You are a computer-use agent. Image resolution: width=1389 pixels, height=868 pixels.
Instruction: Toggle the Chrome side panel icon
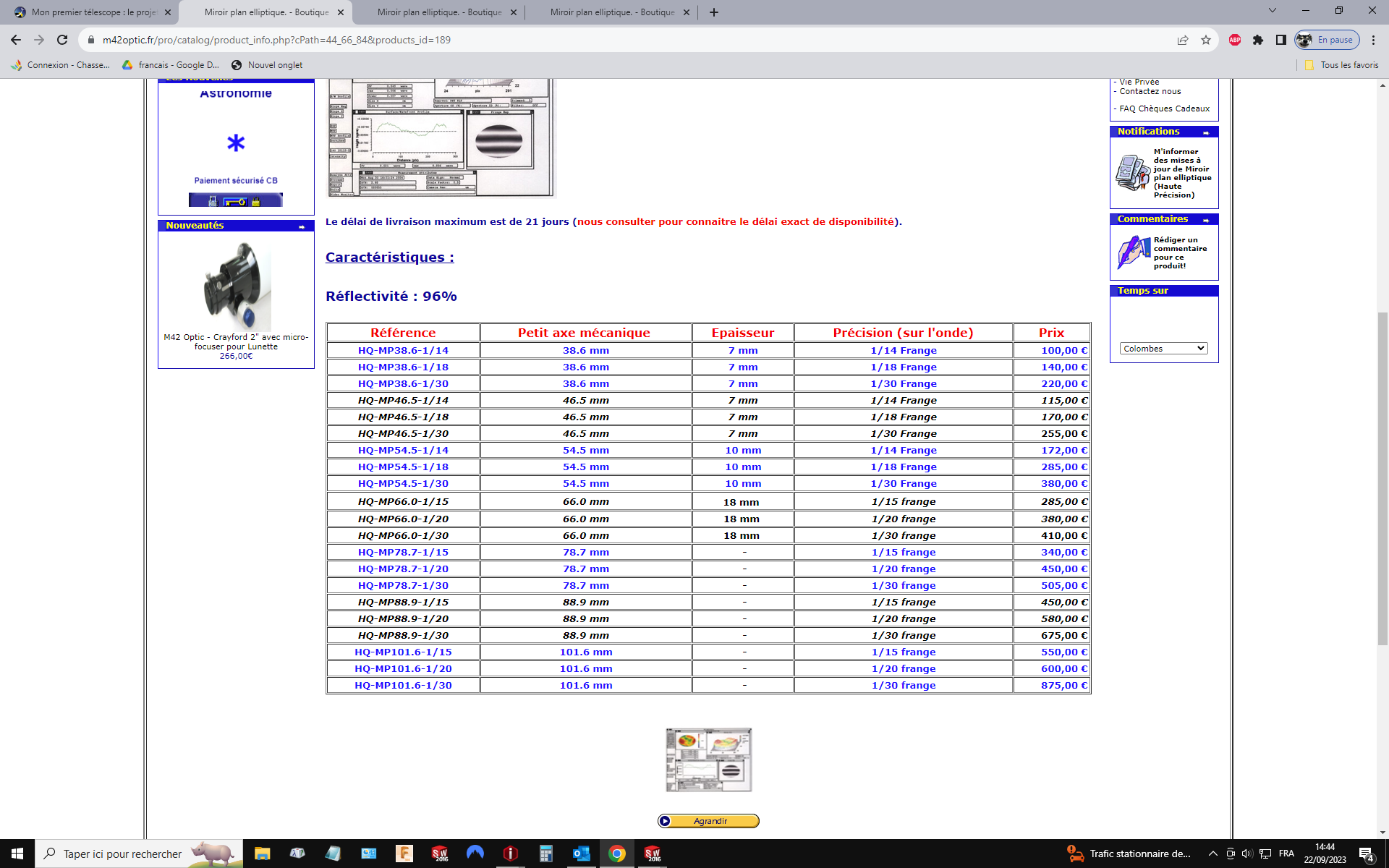[1281, 40]
